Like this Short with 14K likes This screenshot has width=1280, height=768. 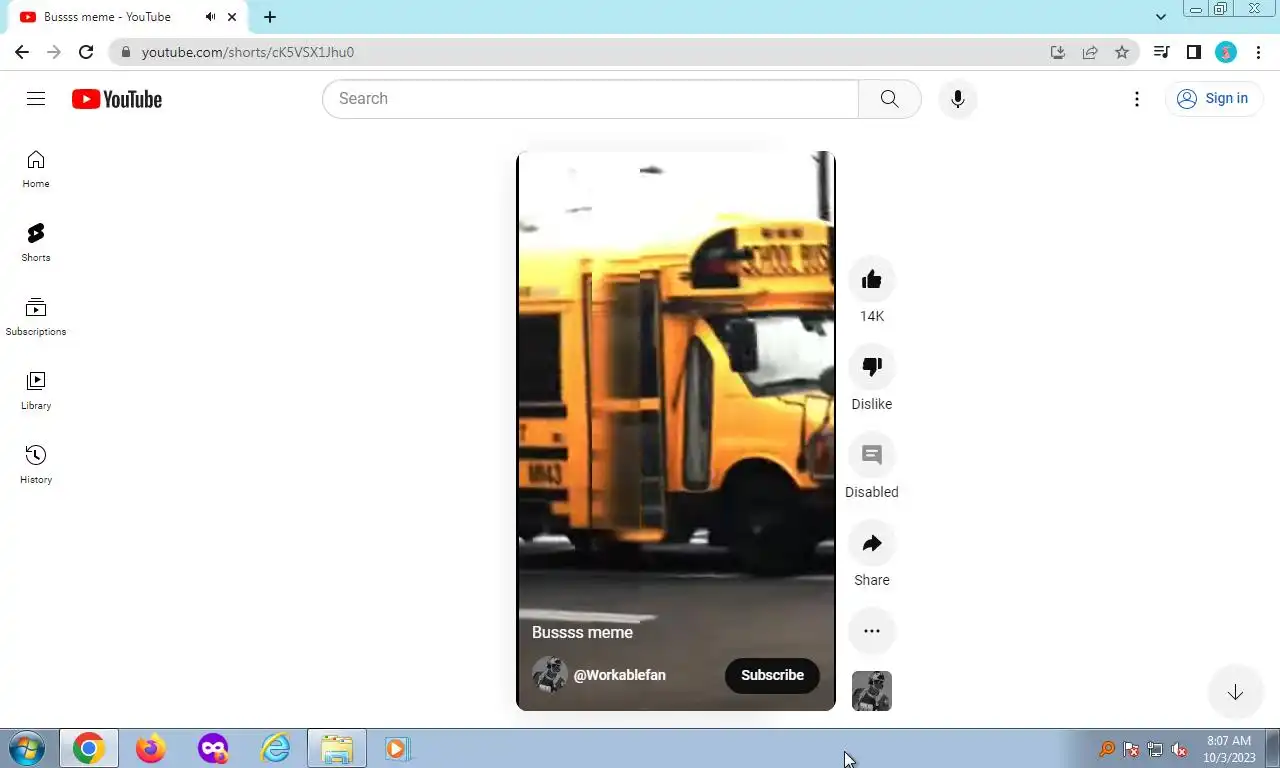(872, 279)
